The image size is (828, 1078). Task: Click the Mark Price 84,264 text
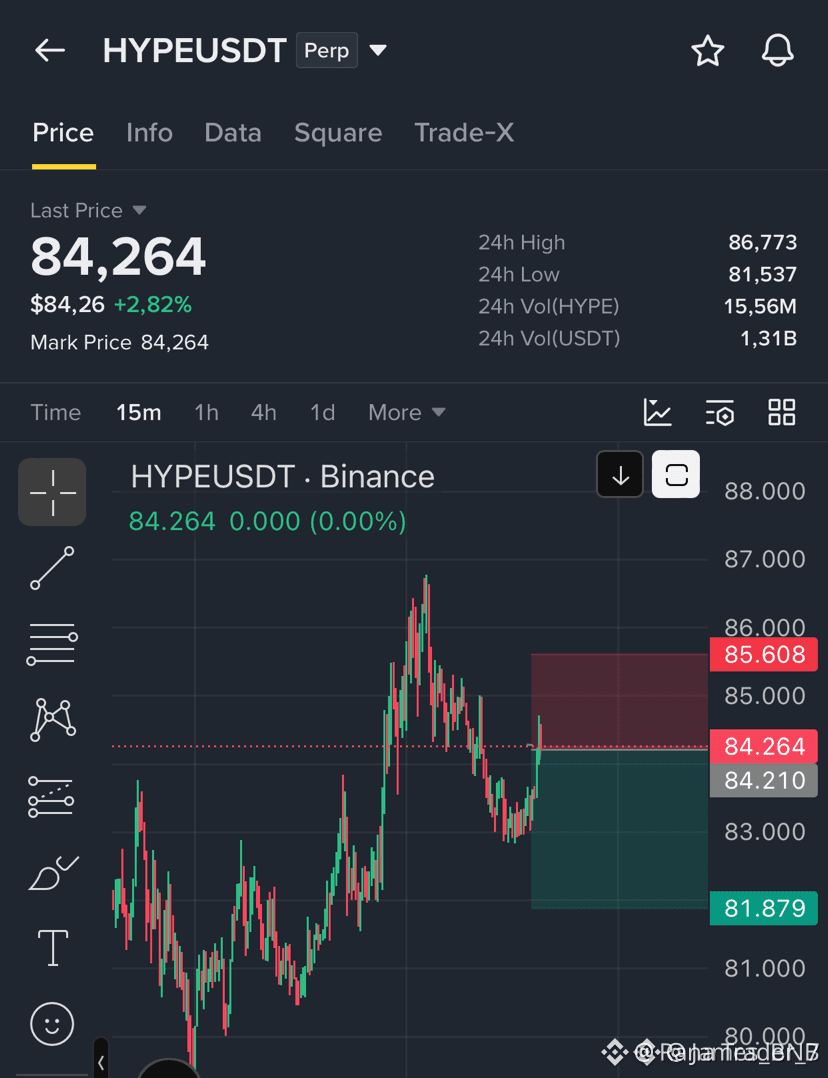click(x=119, y=342)
